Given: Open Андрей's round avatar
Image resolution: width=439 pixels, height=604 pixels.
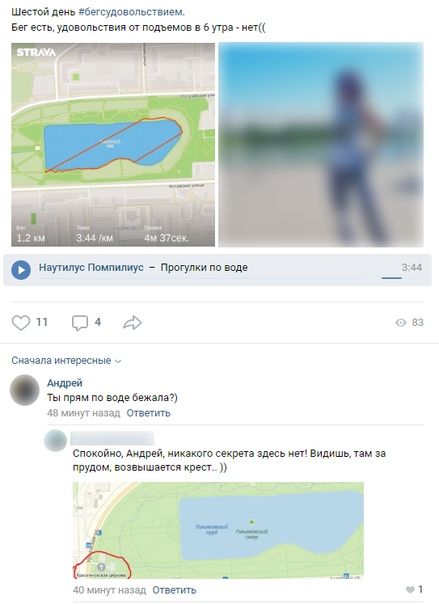Looking at the screenshot, I should coord(25,390).
